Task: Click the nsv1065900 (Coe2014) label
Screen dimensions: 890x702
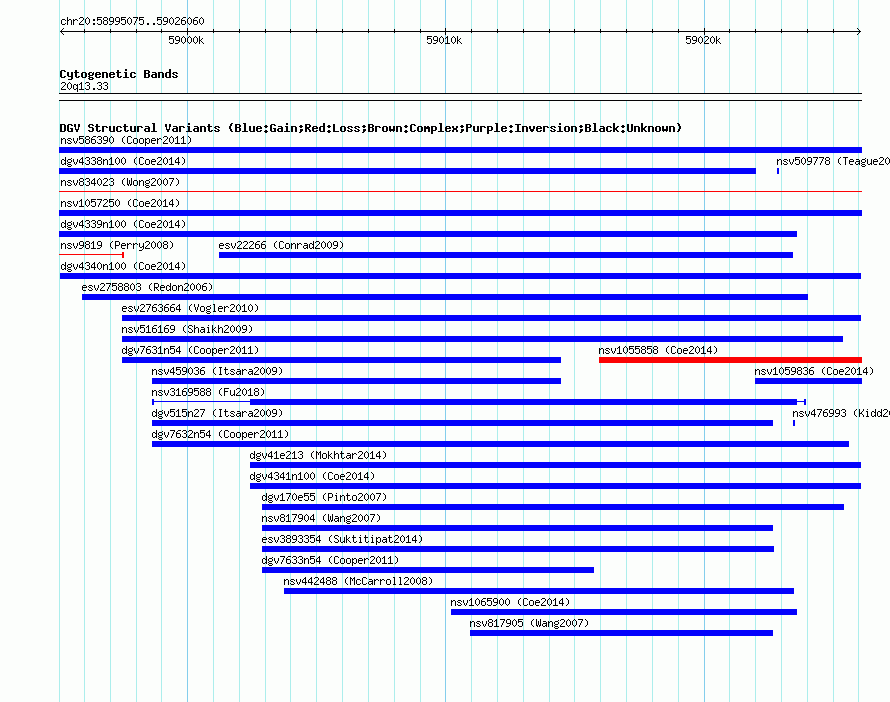Action: [x=510, y=602]
